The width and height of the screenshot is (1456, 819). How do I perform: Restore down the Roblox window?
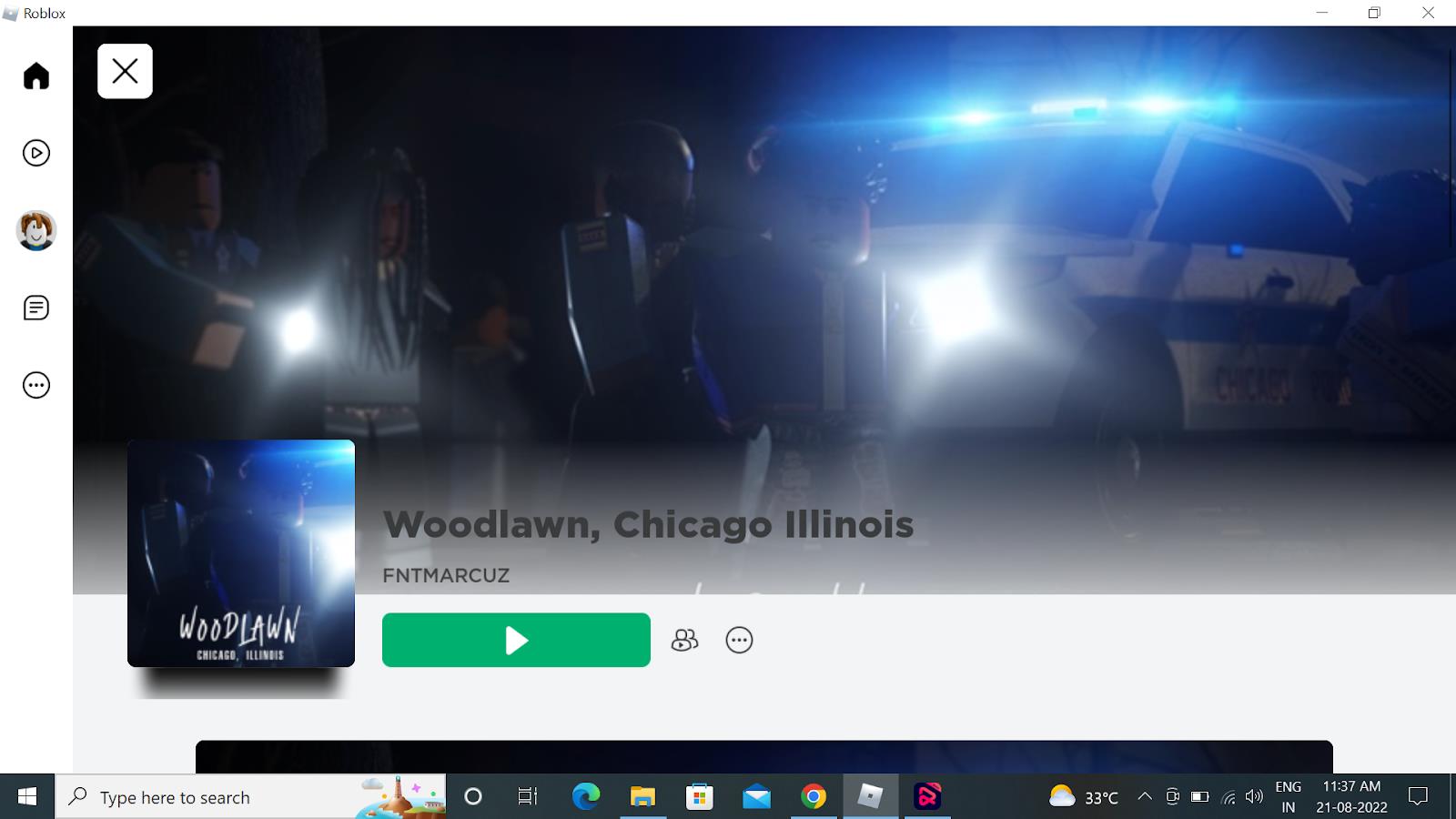pos(1374,13)
